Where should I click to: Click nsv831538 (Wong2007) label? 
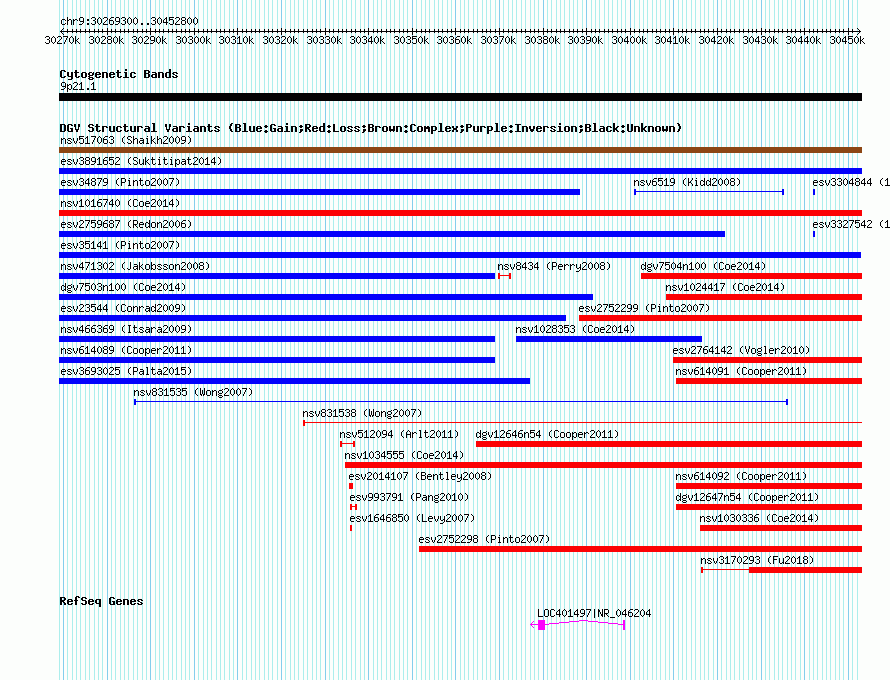click(362, 413)
